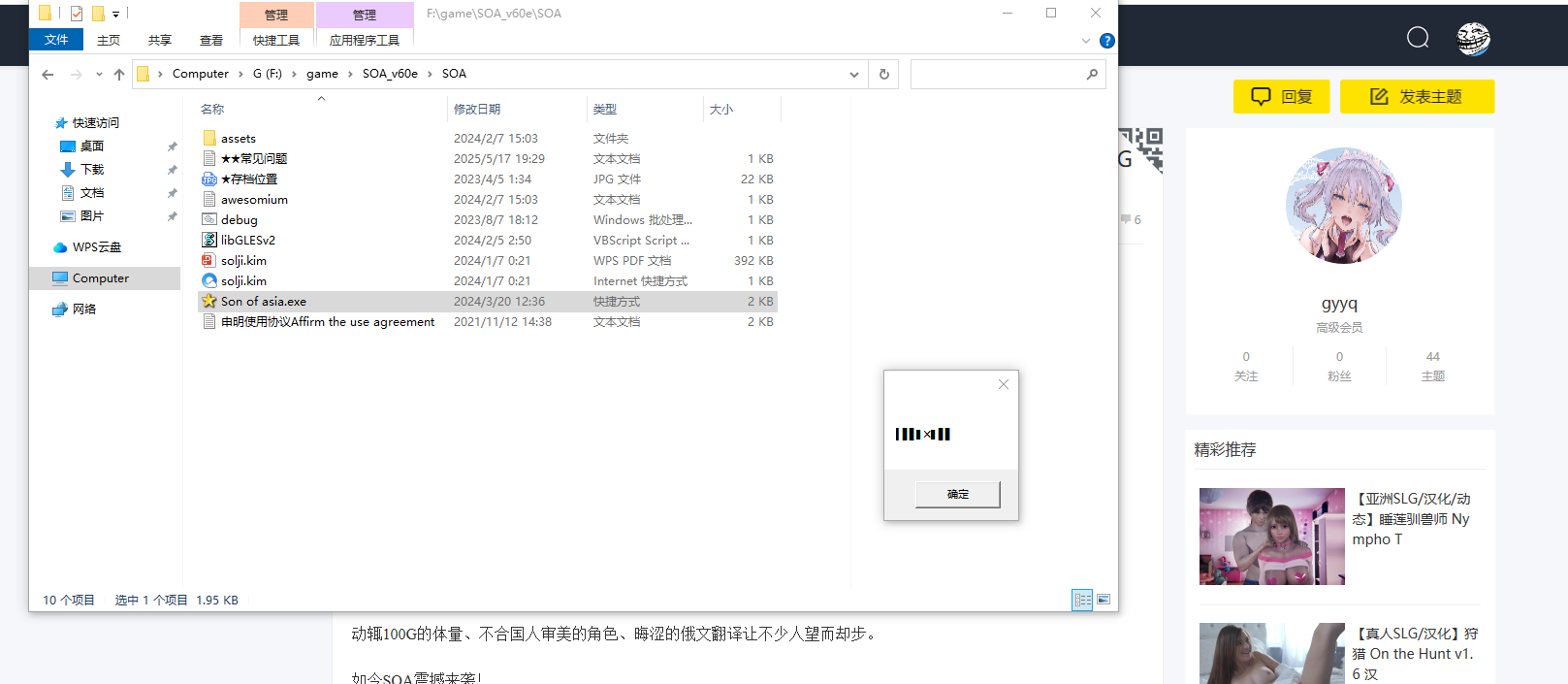This screenshot has height=684, width=1568.
Task: Switch to details view layout
Action: tap(1082, 600)
